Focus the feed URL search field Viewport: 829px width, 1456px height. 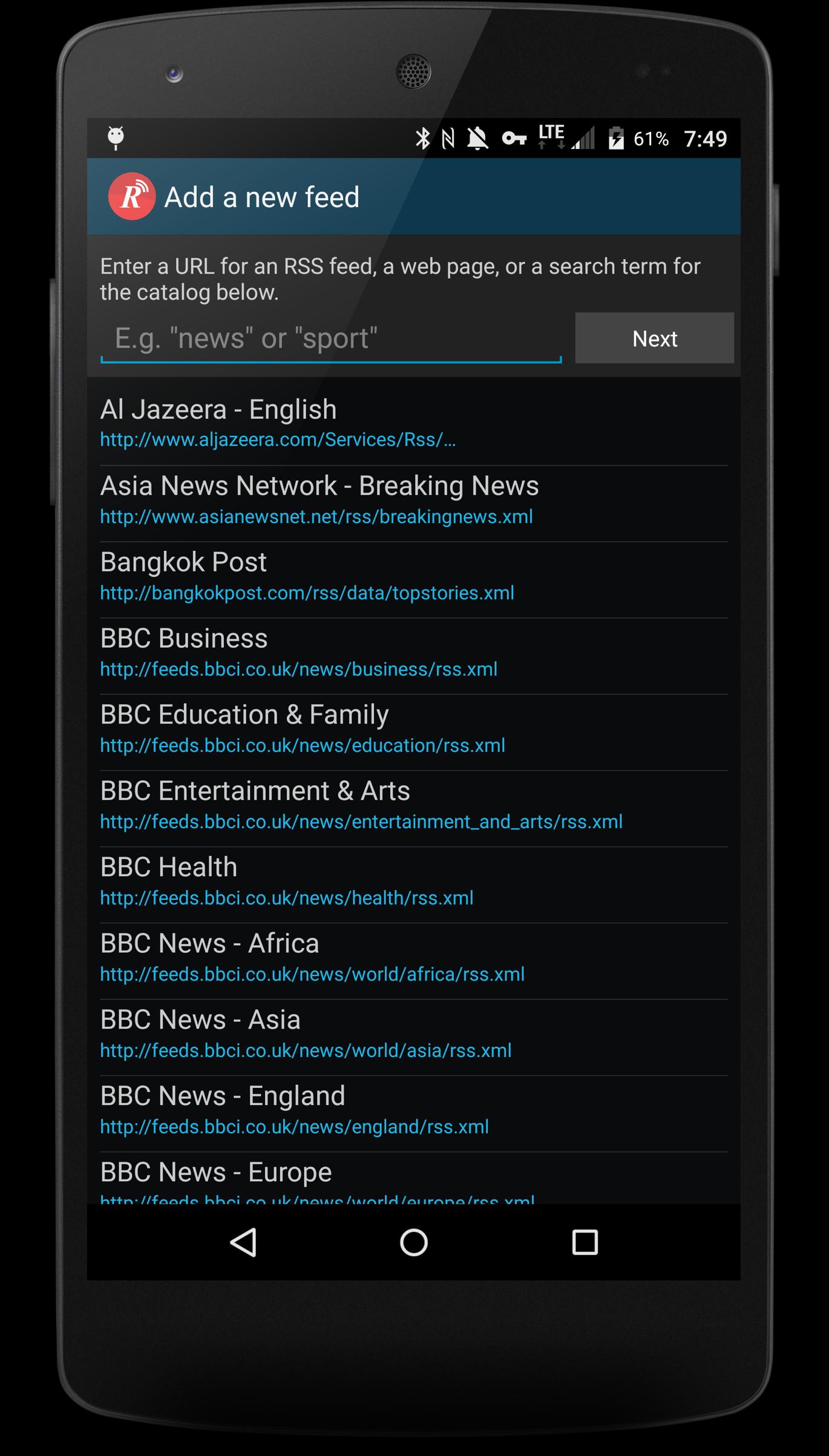tap(330, 338)
